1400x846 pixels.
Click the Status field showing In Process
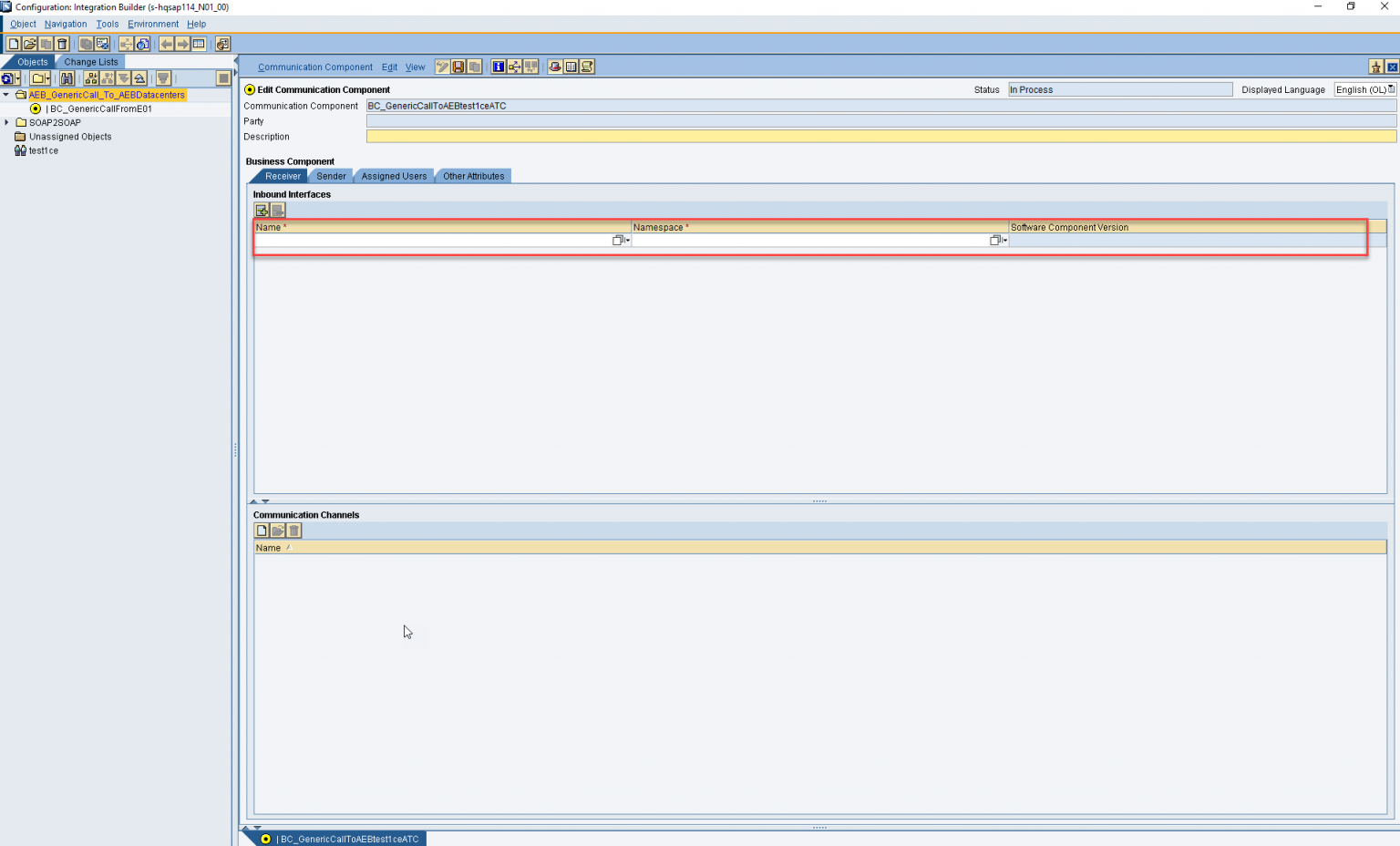point(1119,89)
